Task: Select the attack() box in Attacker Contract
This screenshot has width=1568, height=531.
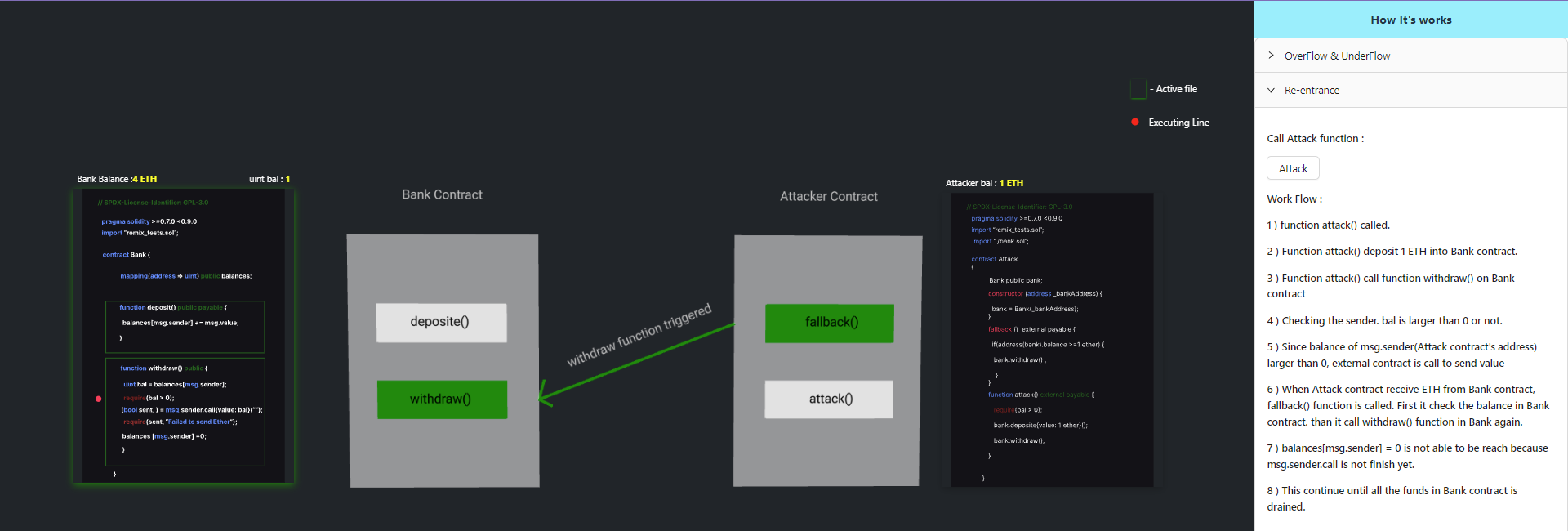Action: [x=829, y=399]
